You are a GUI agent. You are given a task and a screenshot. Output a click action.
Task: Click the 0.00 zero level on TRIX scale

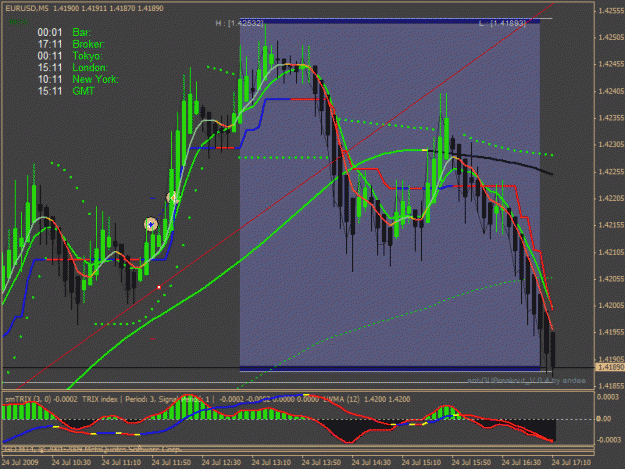point(604,419)
